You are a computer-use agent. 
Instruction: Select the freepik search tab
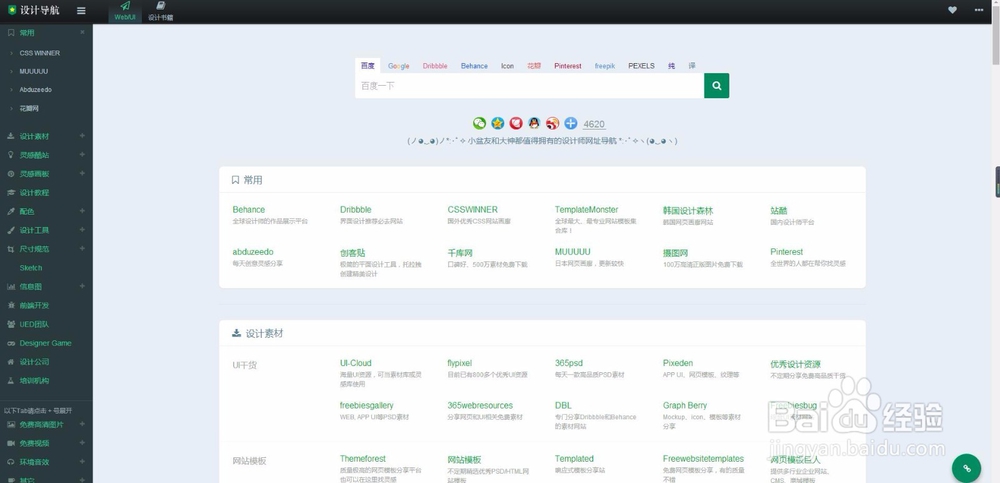click(x=605, y=66)
